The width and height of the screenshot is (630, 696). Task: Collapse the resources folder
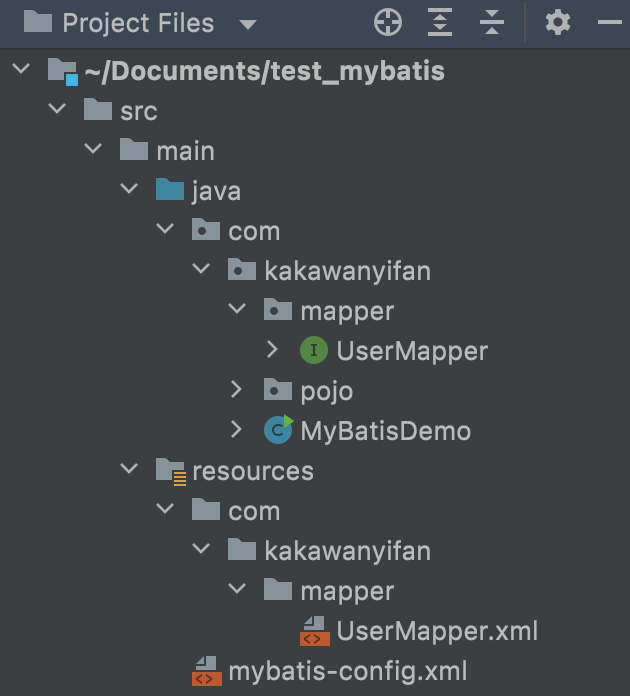click(x=129, y=470)
